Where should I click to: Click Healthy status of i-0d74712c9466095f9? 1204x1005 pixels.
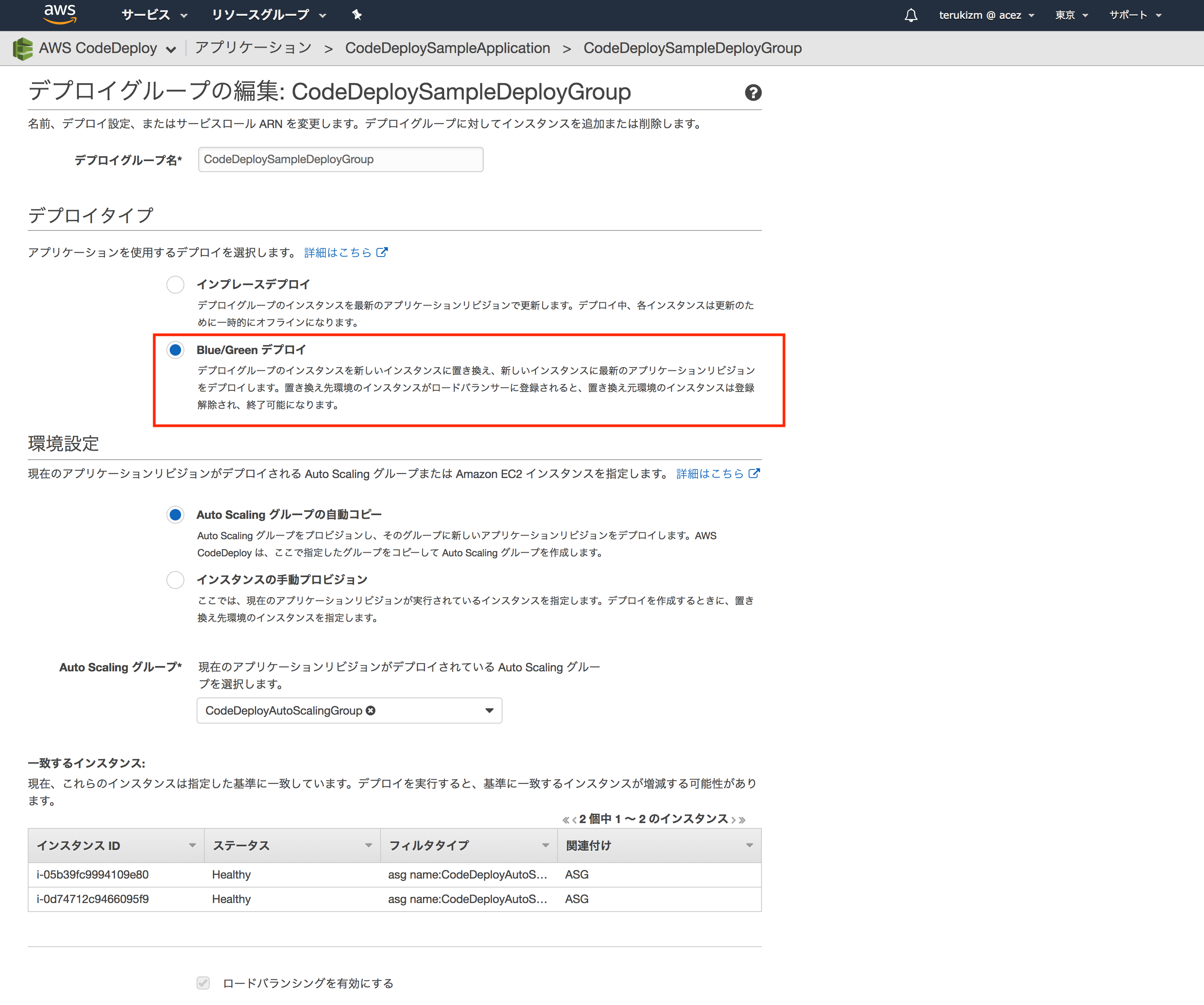[x=232, y=899]
